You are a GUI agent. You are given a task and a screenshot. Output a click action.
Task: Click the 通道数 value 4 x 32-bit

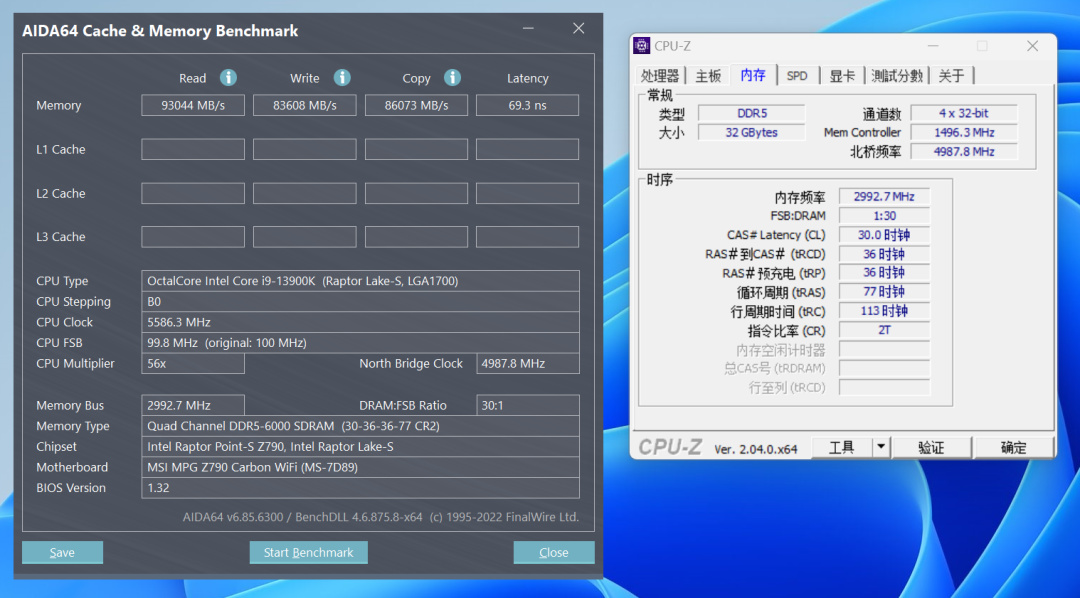tap(964, 113)
